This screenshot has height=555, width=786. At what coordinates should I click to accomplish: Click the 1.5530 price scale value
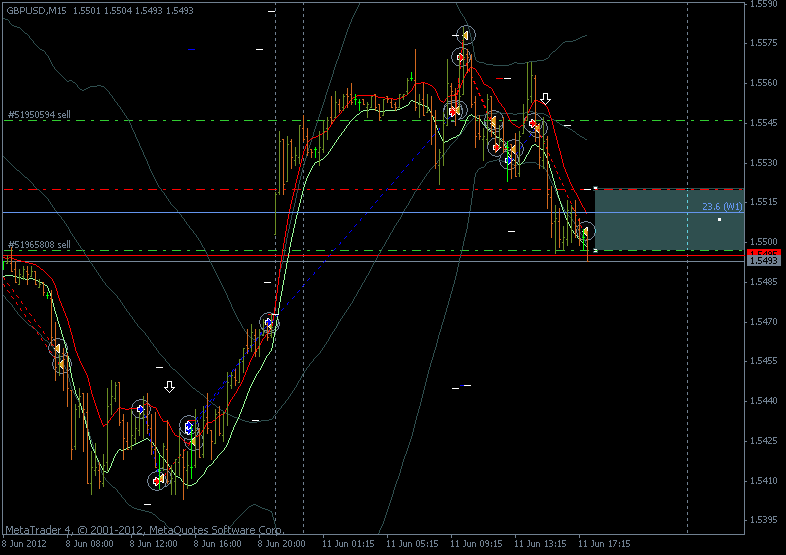(x=763, y=163)
